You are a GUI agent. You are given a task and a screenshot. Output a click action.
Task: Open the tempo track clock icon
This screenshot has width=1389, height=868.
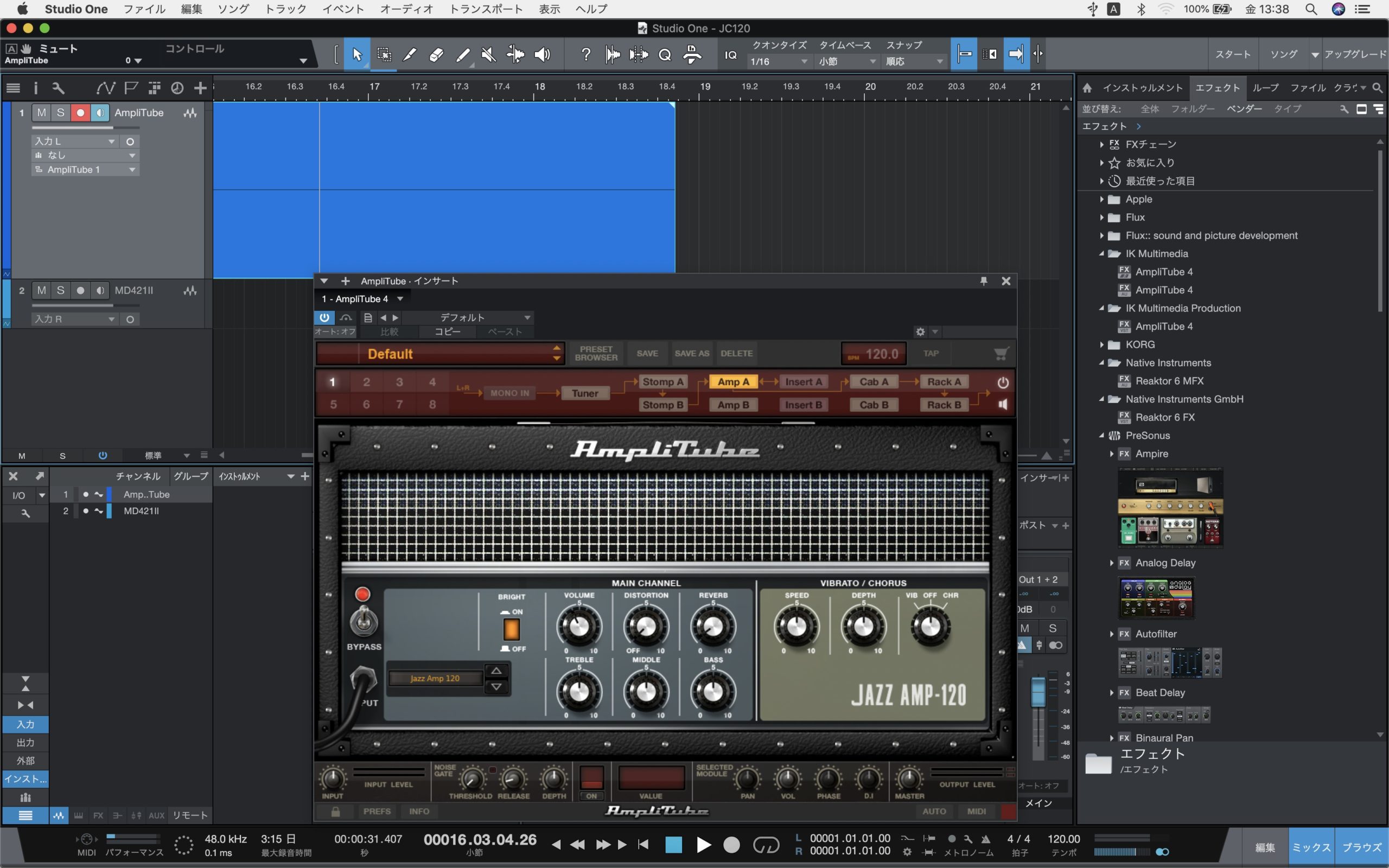[177, 88]
